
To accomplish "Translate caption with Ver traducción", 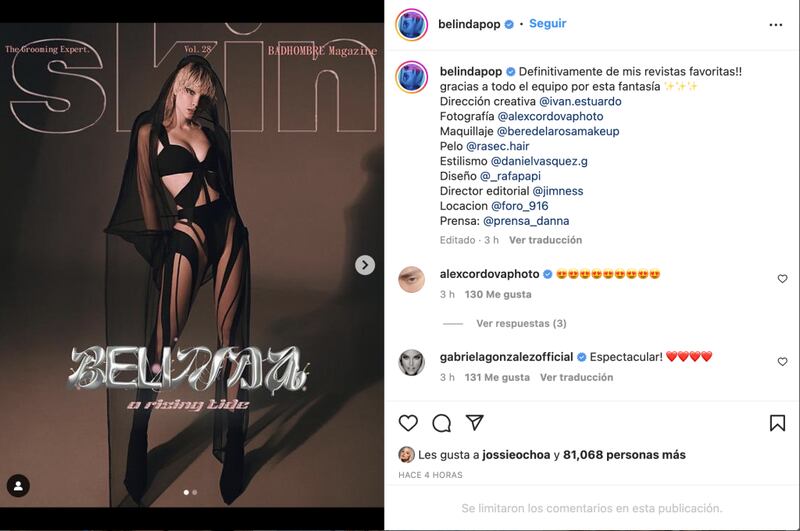I will (x=545, y=240).
